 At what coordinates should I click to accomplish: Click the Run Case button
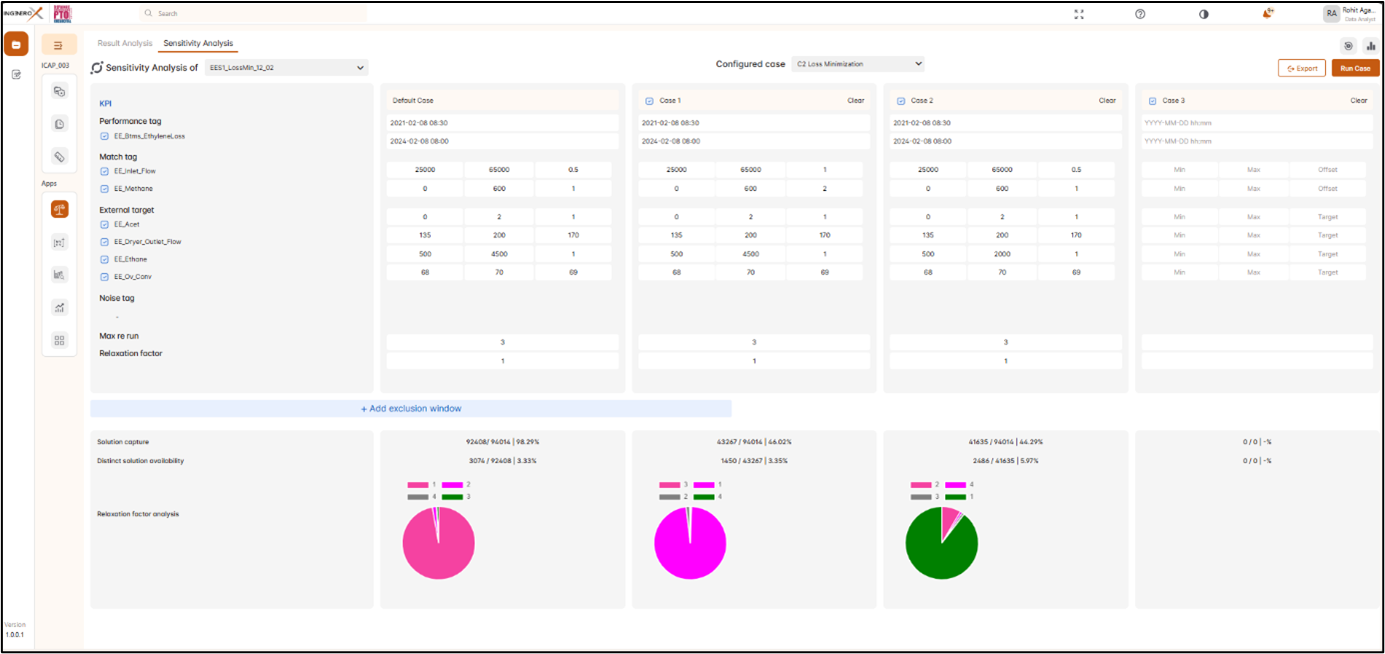tap(1355, 68)
